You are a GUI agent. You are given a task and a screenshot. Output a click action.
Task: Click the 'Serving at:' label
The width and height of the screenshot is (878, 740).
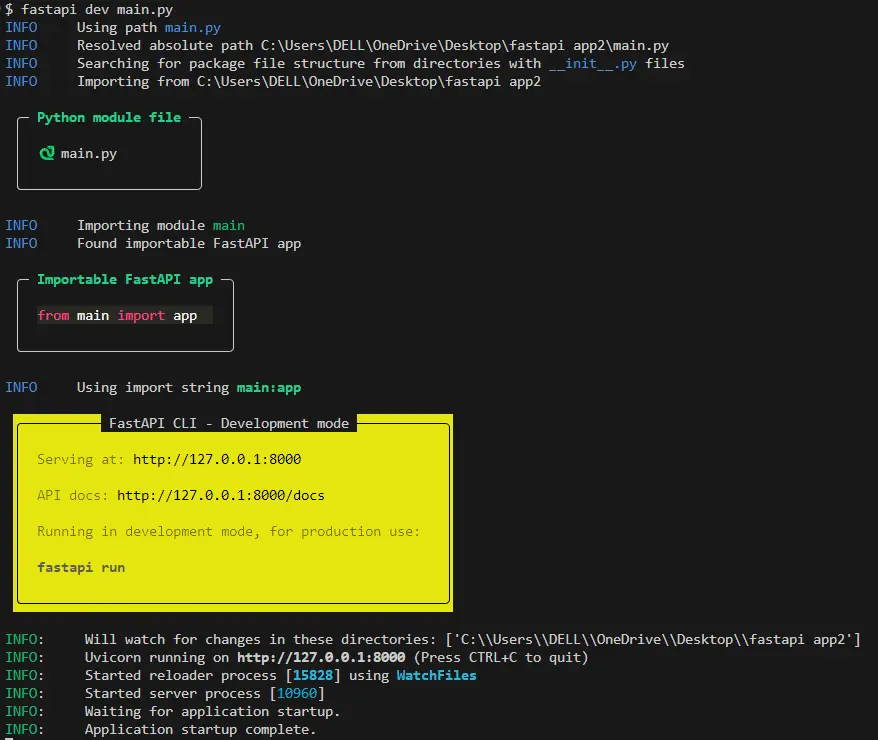coord(81,460)
